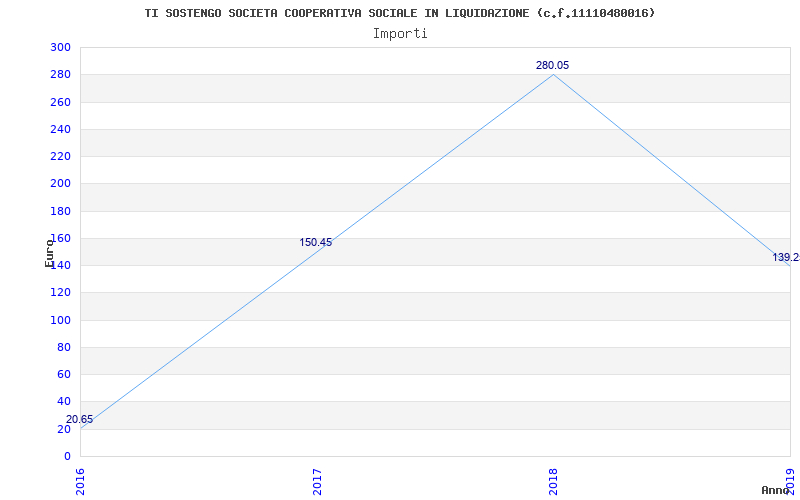Click the 150.45 data label

click(315, 242)
